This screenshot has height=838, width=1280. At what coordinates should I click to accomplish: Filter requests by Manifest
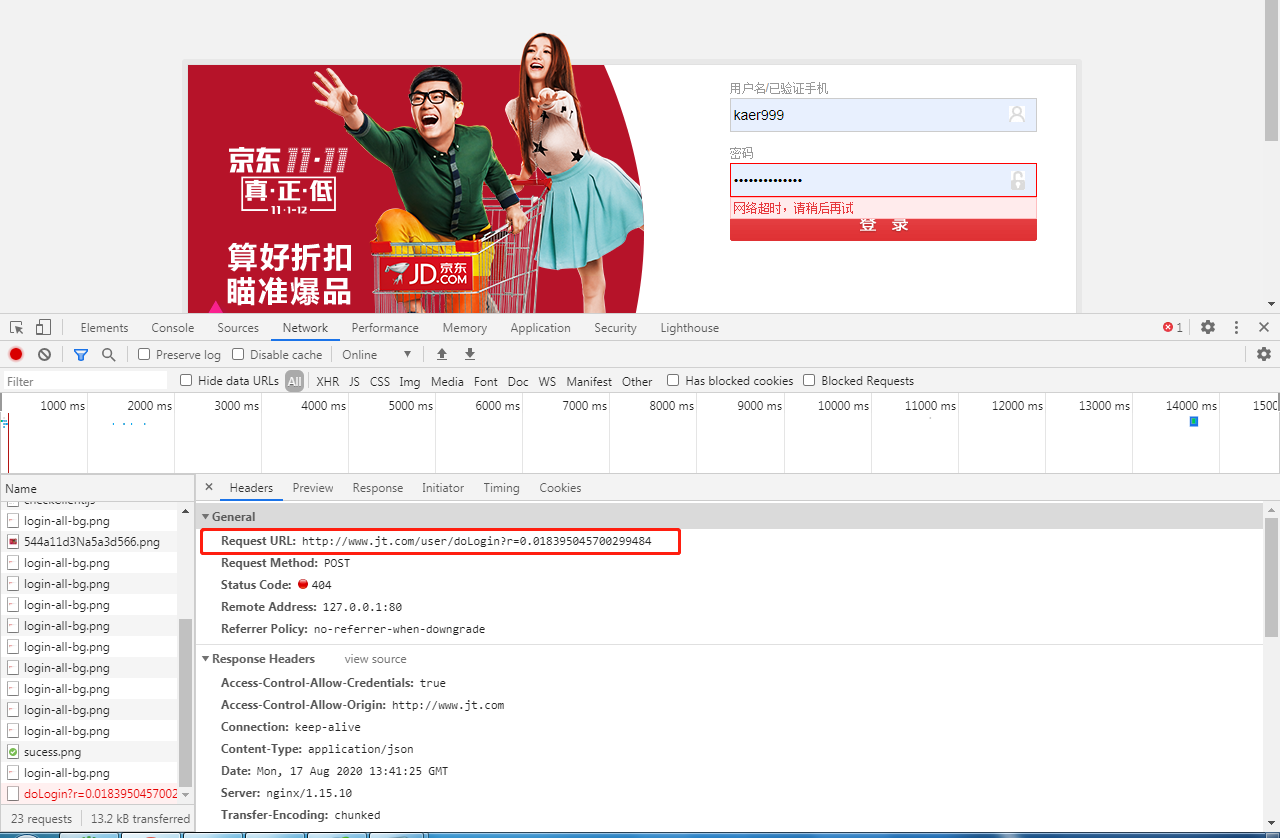click(x=589, y=381)
